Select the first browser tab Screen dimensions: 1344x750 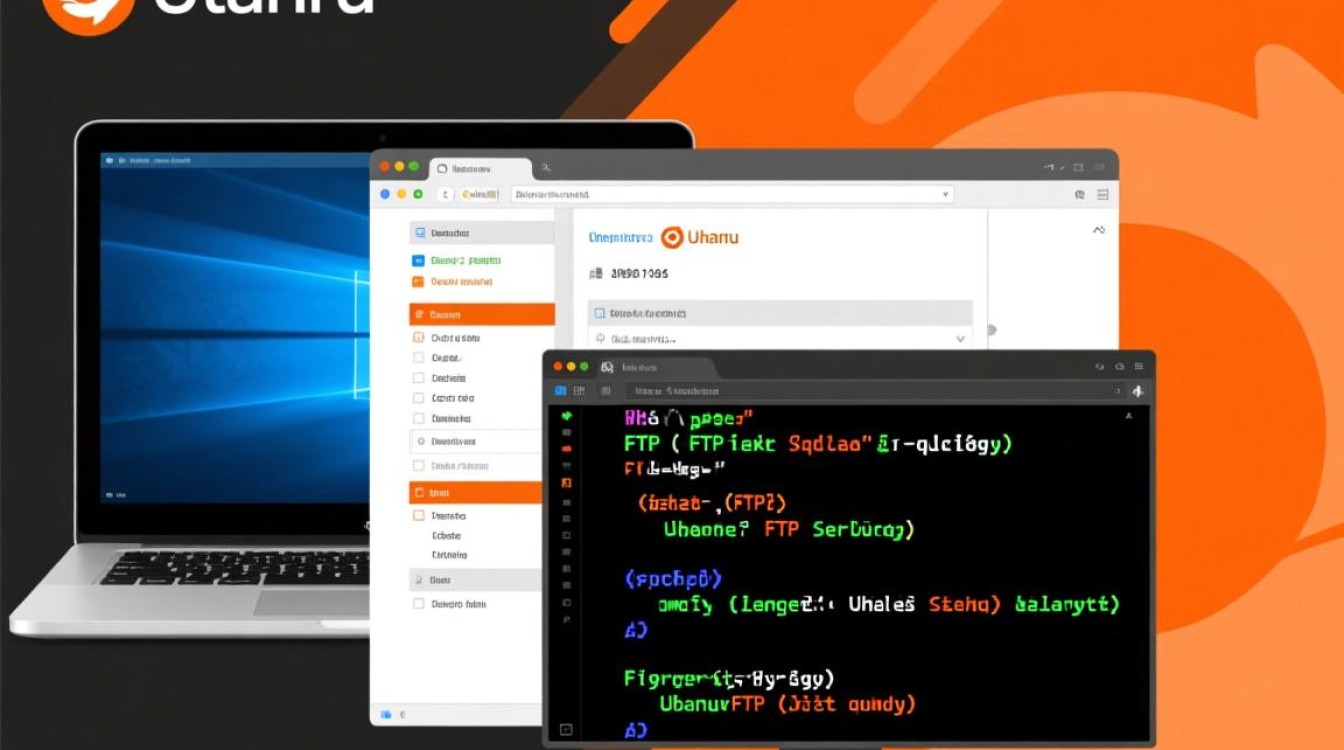point(480,169)
